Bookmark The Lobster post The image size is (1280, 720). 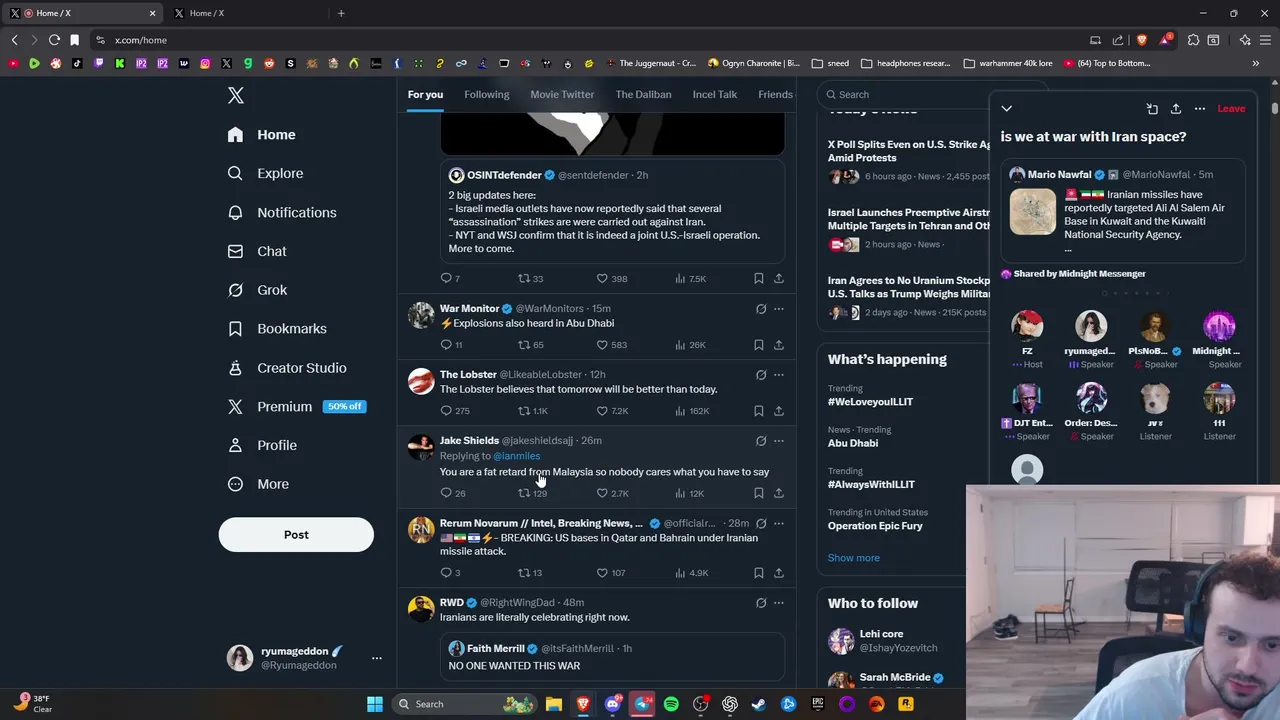coord(759,411)
